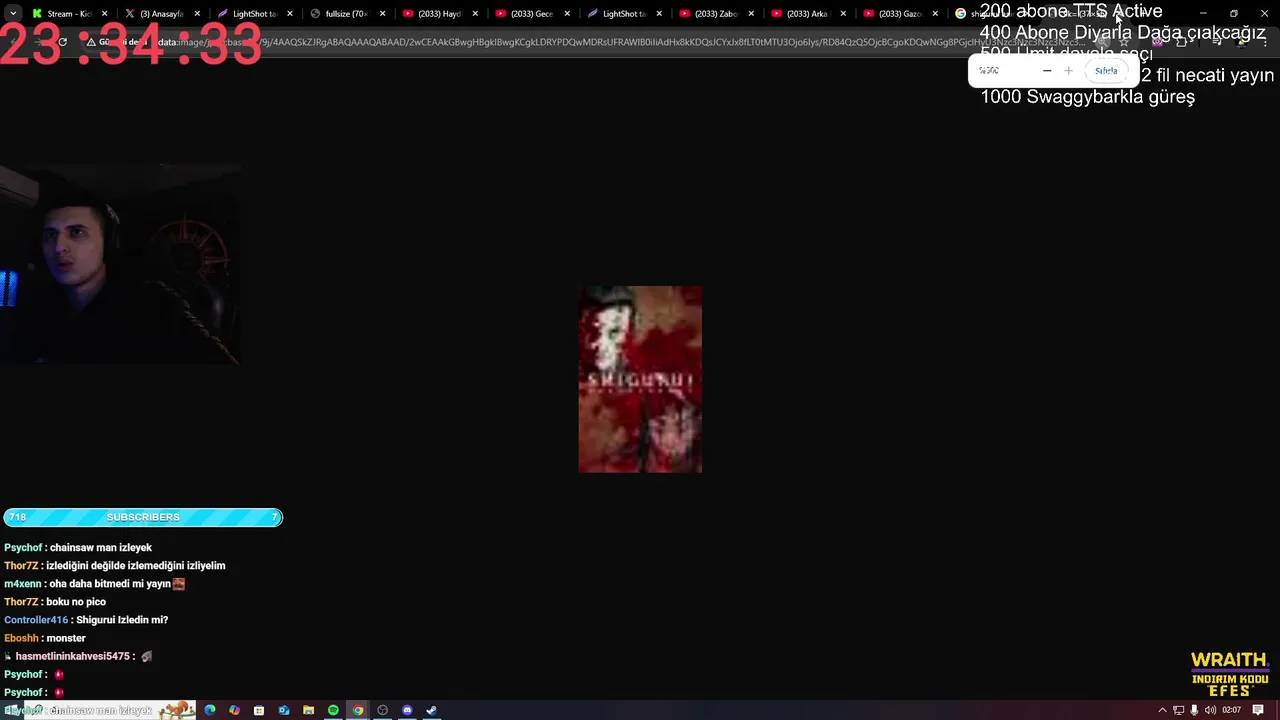Open Steam from the taskbar
Image resolution: width=1280 pixels, height=720 pixels.
[431, 710]
